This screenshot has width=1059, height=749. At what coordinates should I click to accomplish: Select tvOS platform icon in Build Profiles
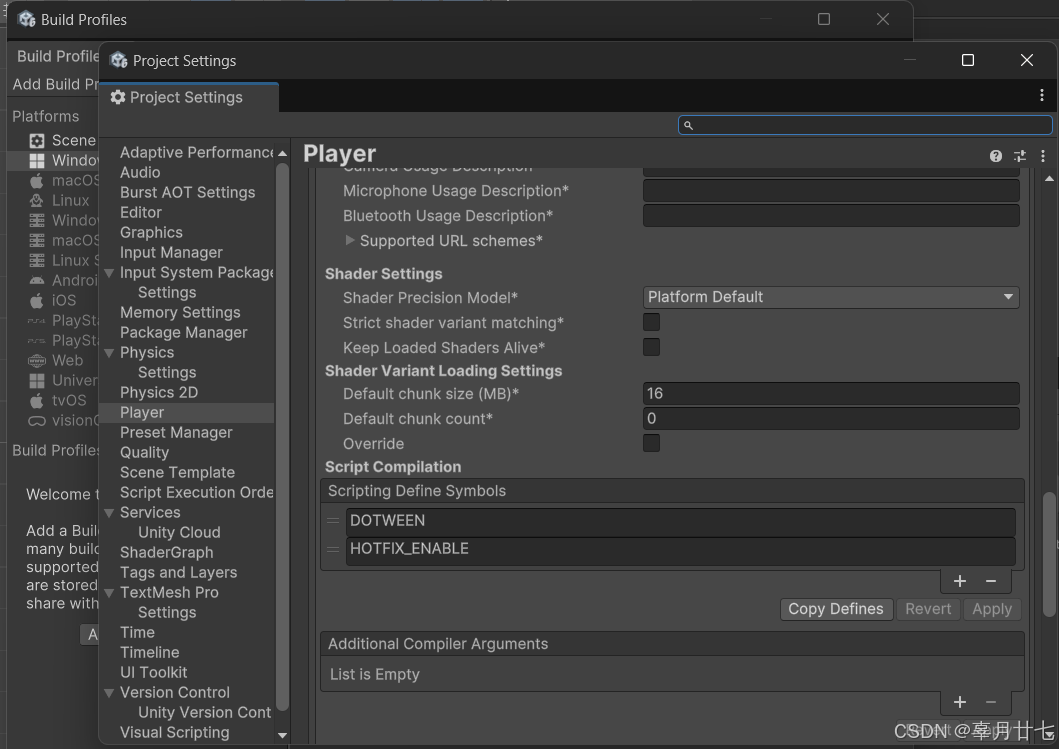click(36, 401)
